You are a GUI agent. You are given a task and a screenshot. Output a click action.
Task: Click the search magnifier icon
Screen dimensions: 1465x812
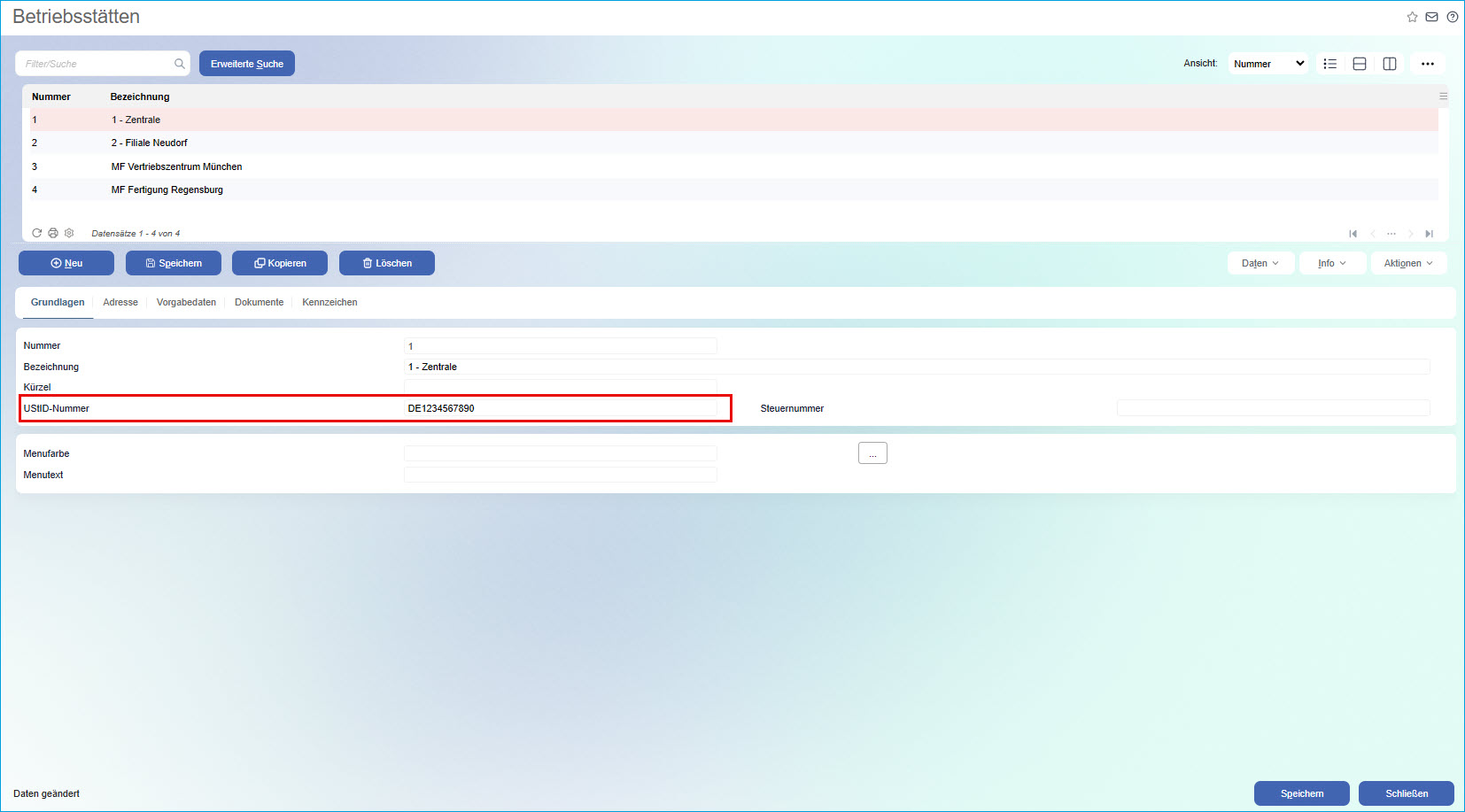pyautogui.click(x=180, y=64)
